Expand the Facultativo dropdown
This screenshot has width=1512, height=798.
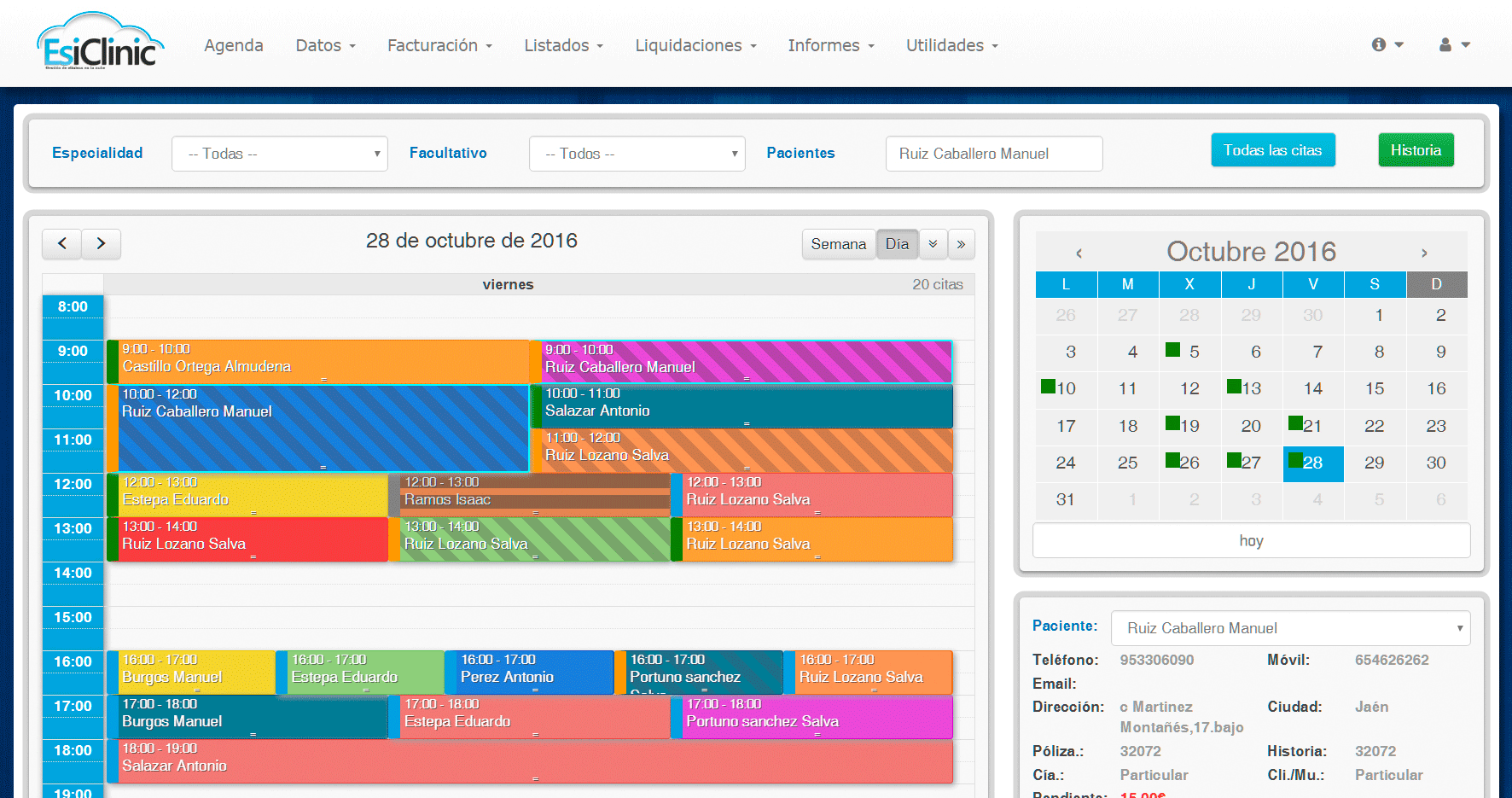coord(637,154)
